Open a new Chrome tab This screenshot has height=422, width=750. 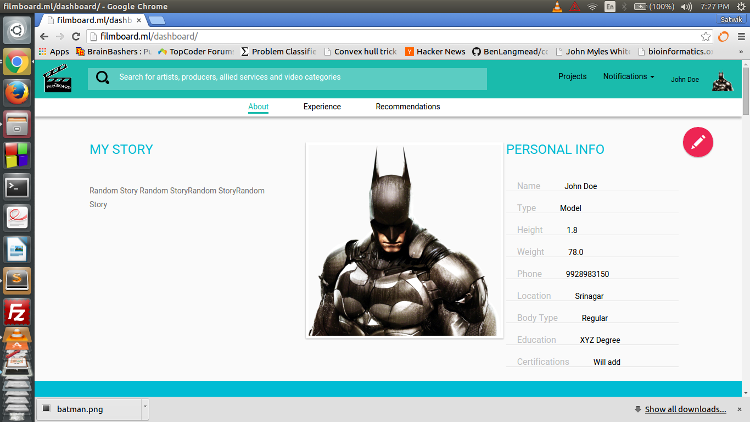[156, 20]
